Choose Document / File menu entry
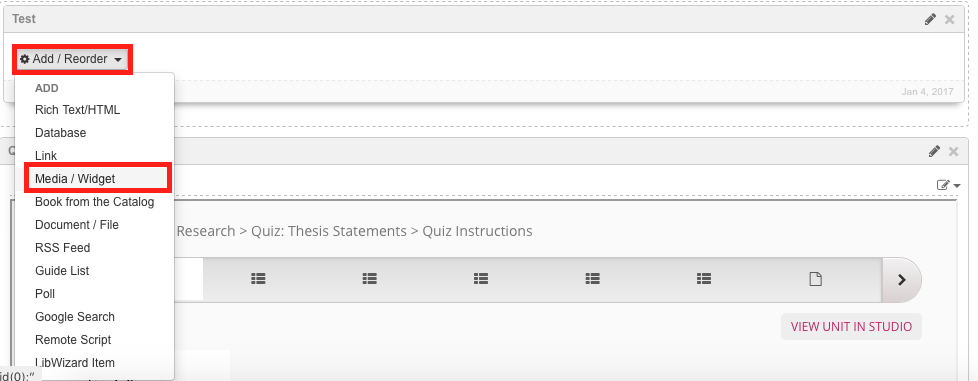The height and width of the screenshot is (381, 978). click(77, 224)
